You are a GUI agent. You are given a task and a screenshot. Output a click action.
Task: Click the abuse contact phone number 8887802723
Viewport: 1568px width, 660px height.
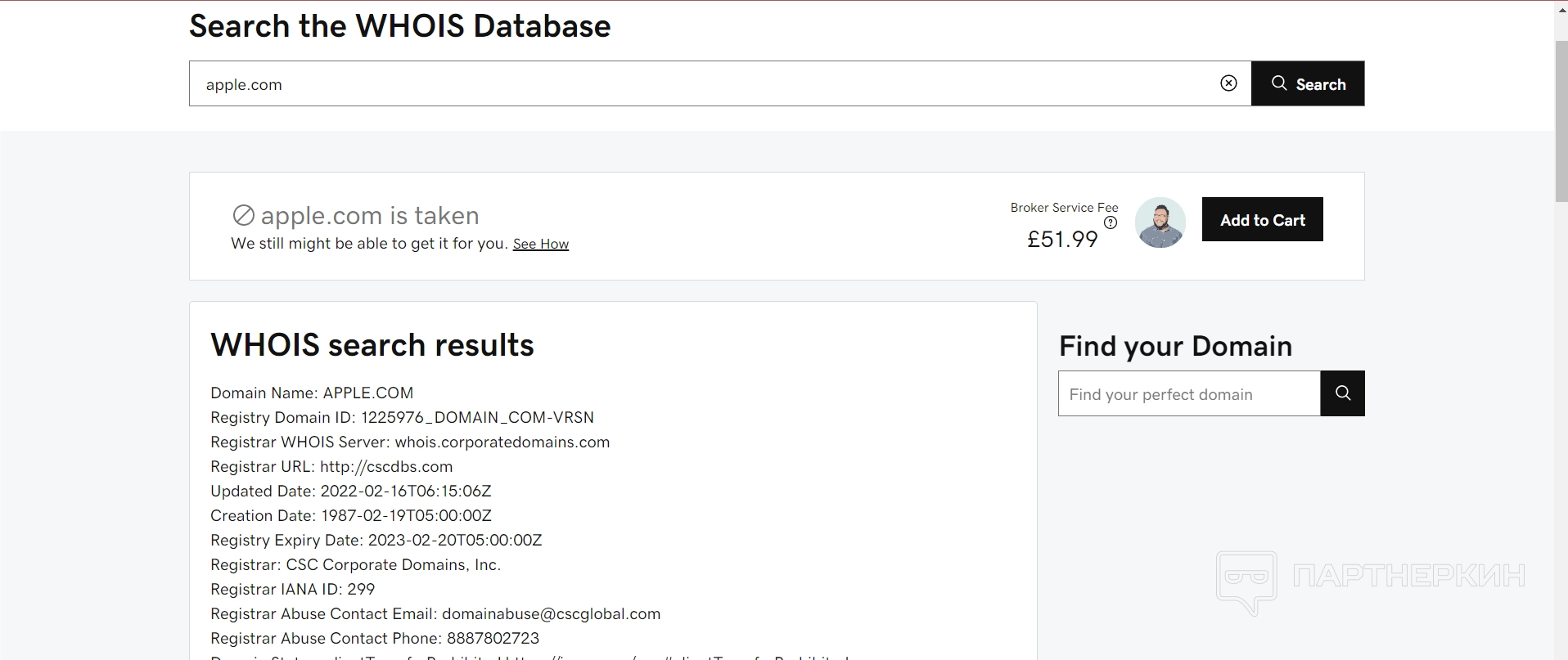pyautogui.click(x=492, y=639)
